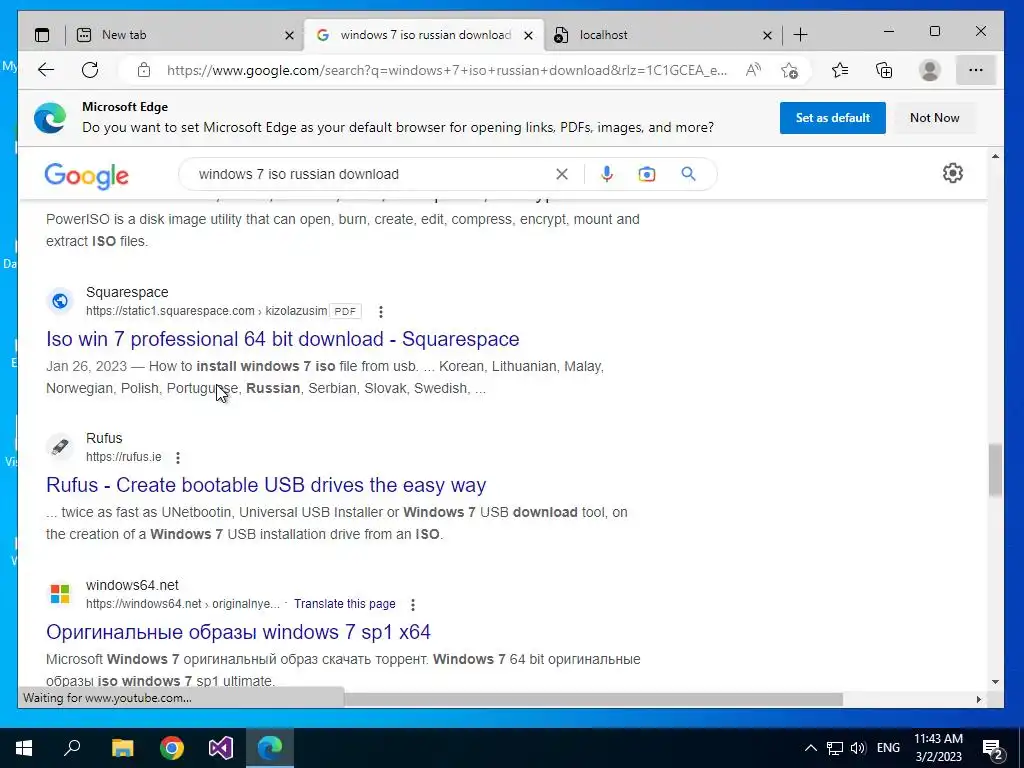Open the tab actions menu icon
Screen dimensions: 1024x768
pyautogui.click(x=42, y=35)
